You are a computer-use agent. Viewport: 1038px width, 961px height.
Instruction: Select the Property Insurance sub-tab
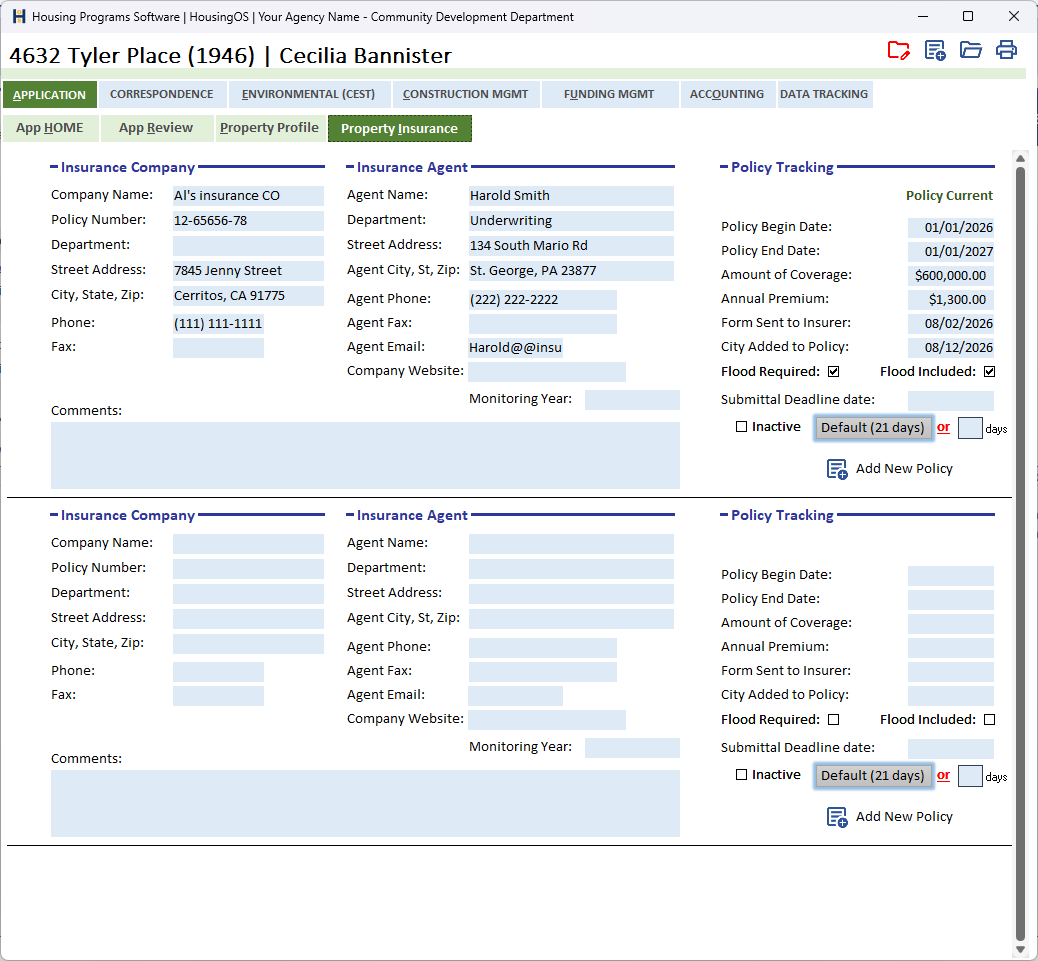(x=400, y=128)
